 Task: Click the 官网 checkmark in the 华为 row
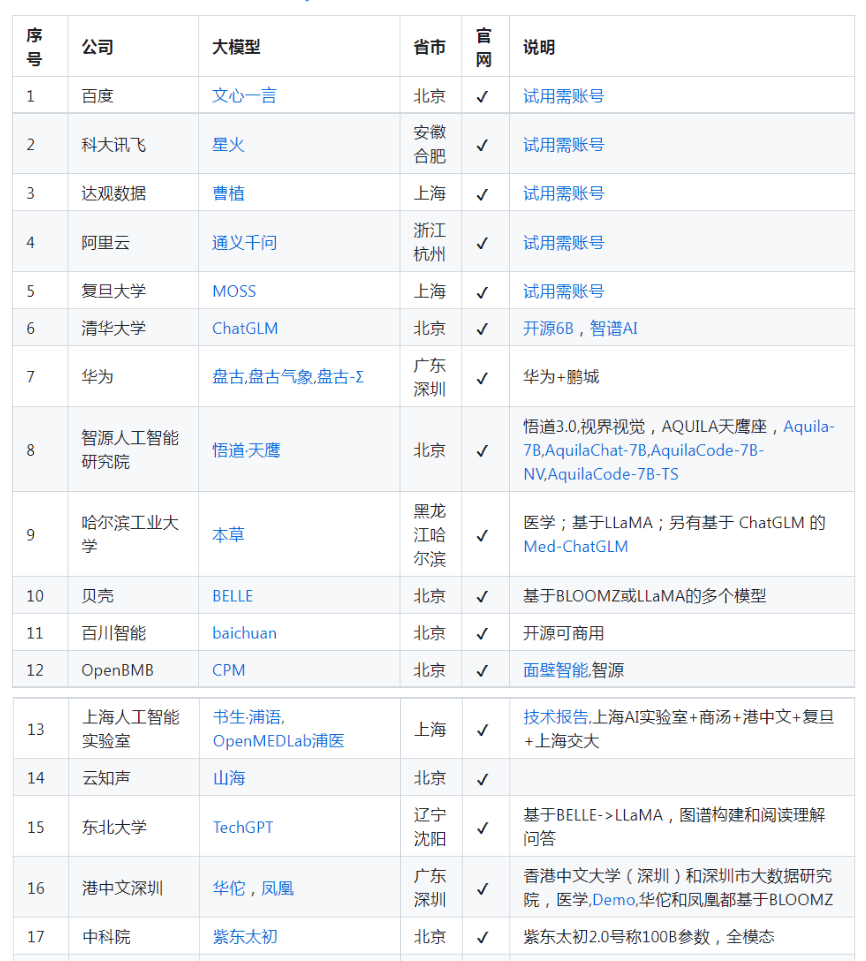click(482, 377)
